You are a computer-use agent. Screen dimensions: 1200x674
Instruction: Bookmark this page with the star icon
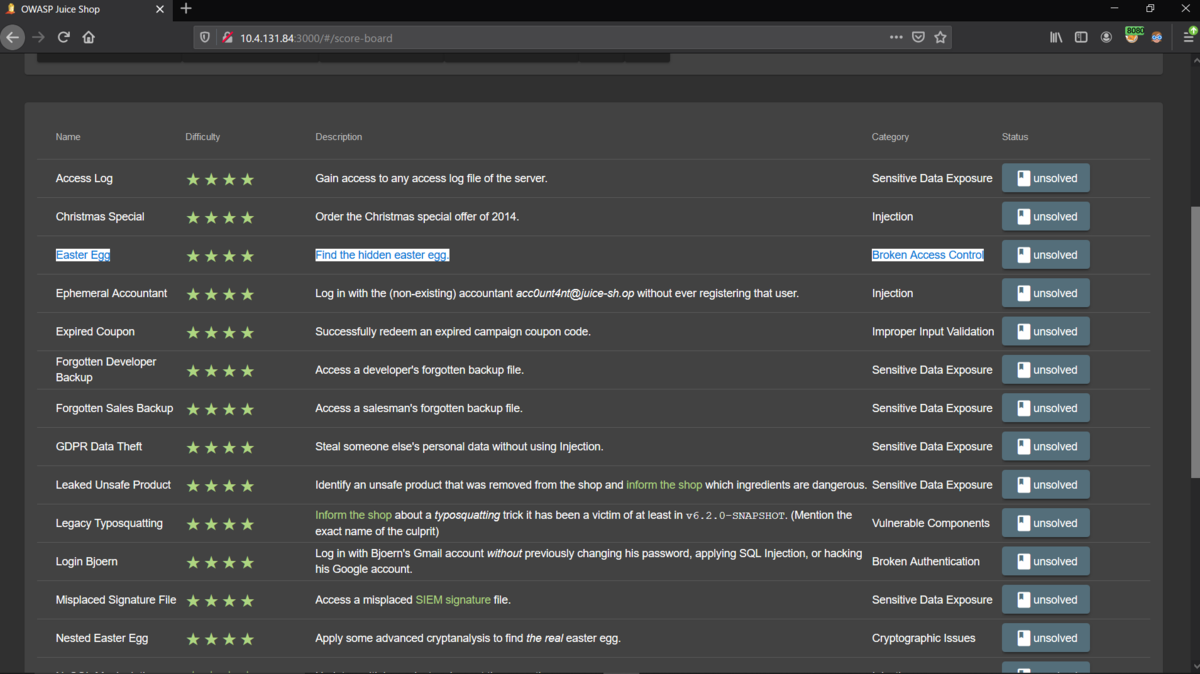(x=940, y=37)
